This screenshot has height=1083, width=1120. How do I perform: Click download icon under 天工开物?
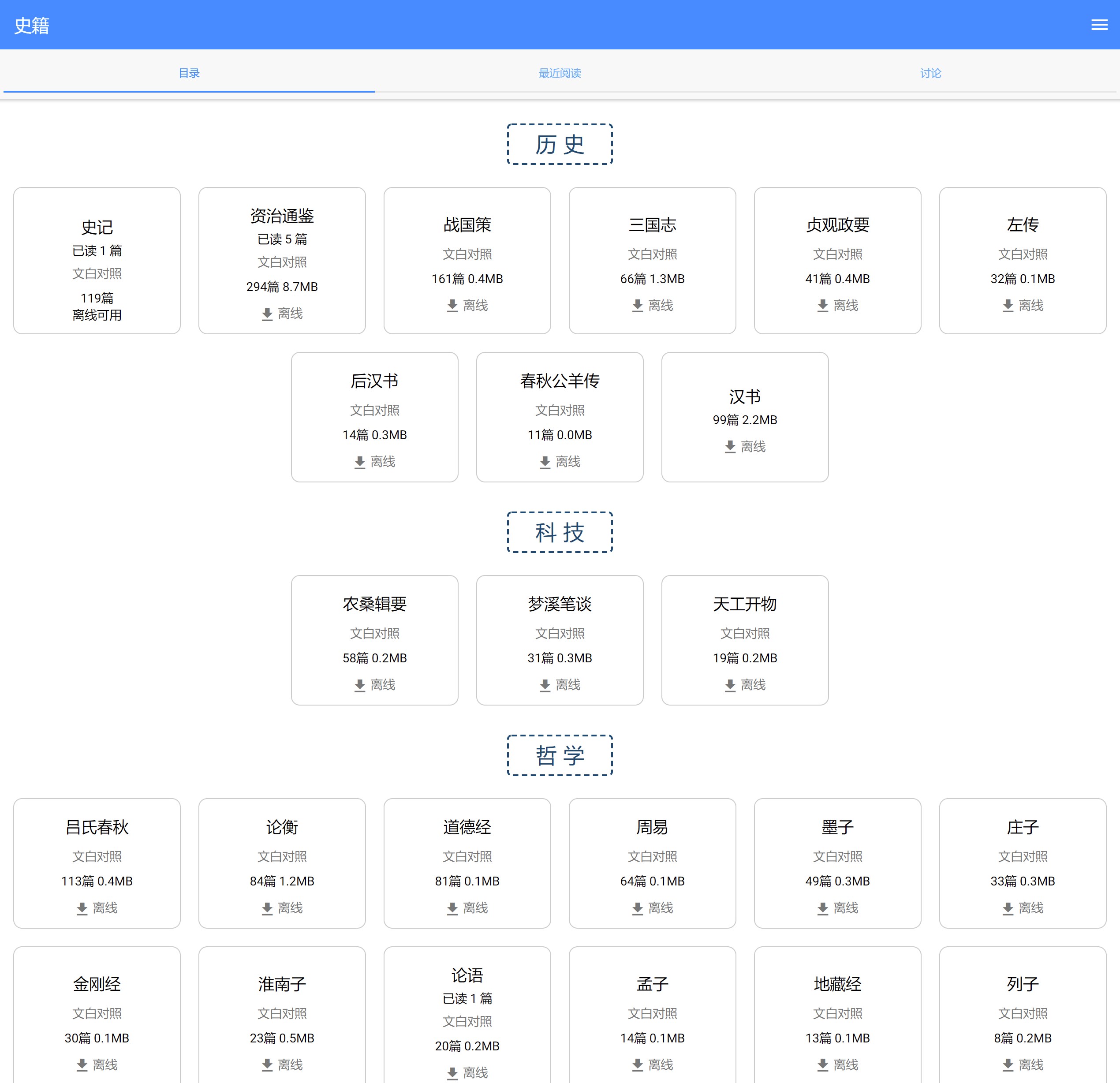pyautogui.click(x=730, y=685)
